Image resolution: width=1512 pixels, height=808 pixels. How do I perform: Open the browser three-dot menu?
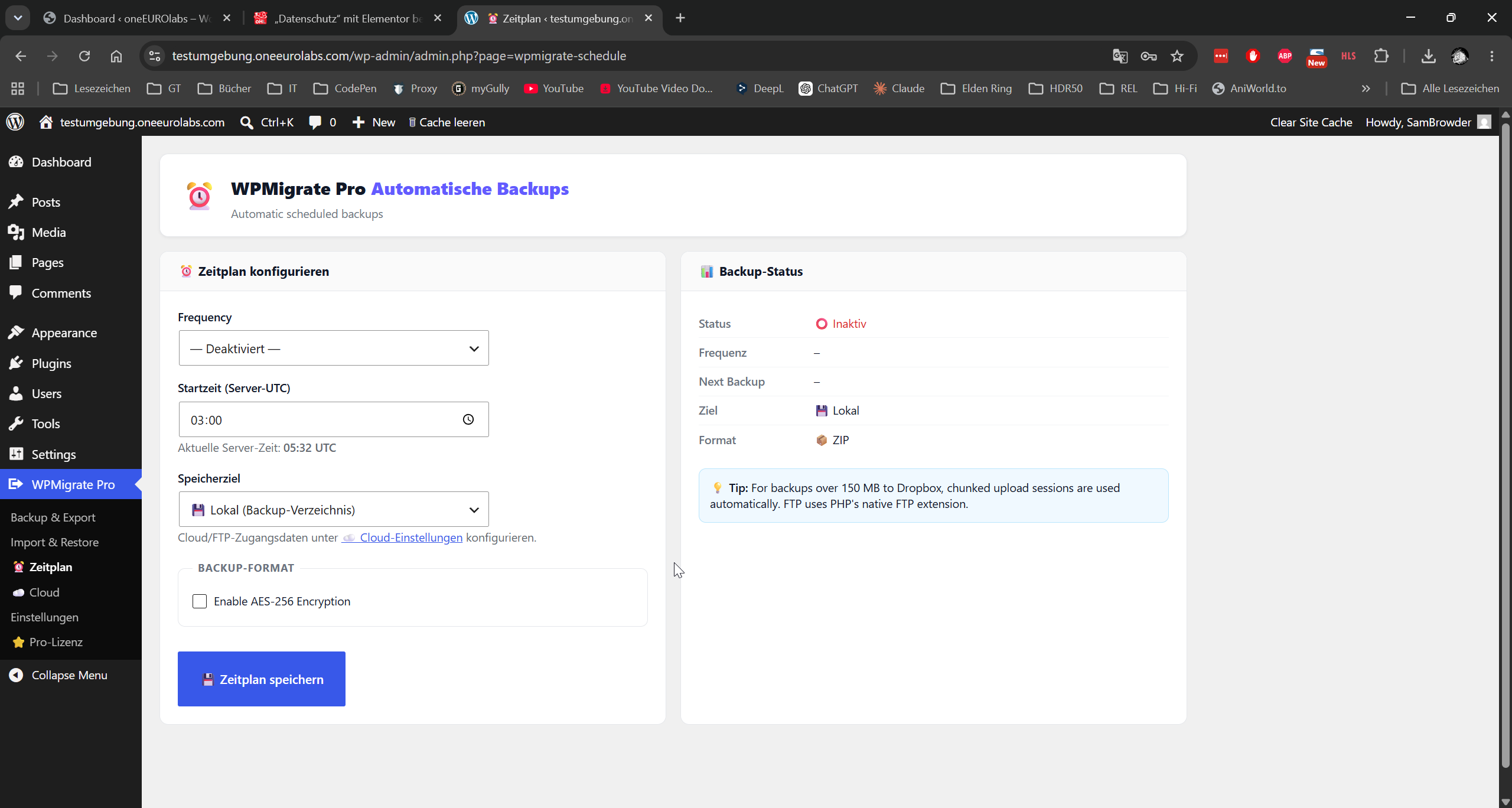point(1492,56)
